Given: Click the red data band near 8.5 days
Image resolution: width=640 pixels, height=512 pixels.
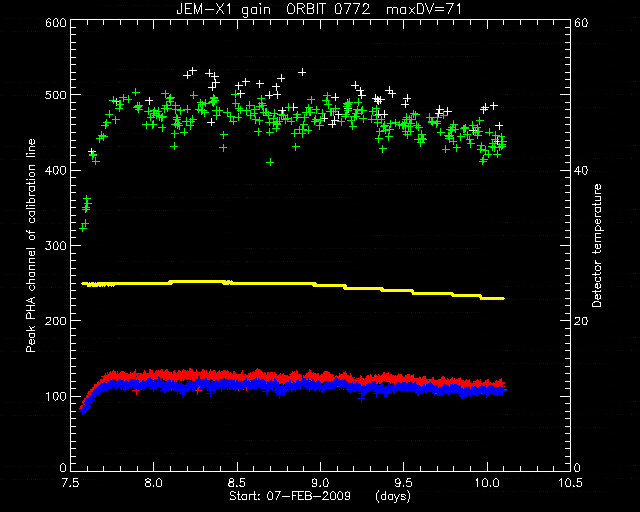Looking at the screenshot, I should point(237,375).
